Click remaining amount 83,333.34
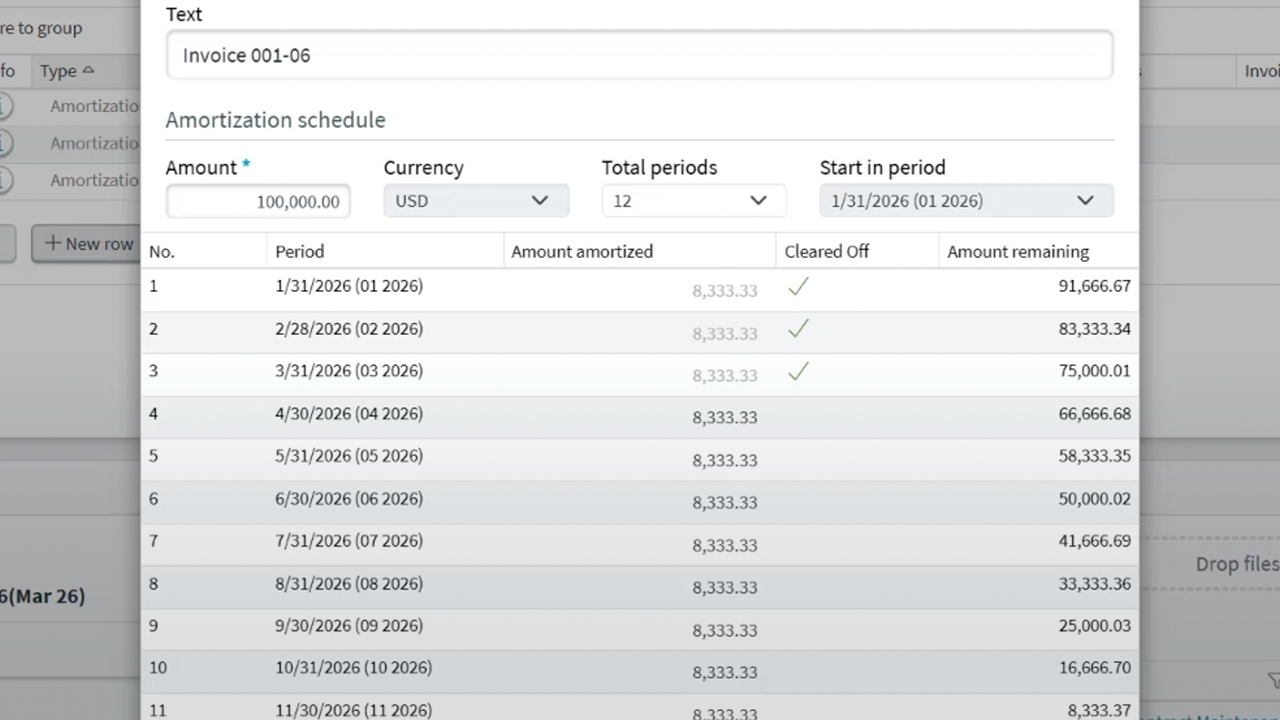 [1095, 329]
